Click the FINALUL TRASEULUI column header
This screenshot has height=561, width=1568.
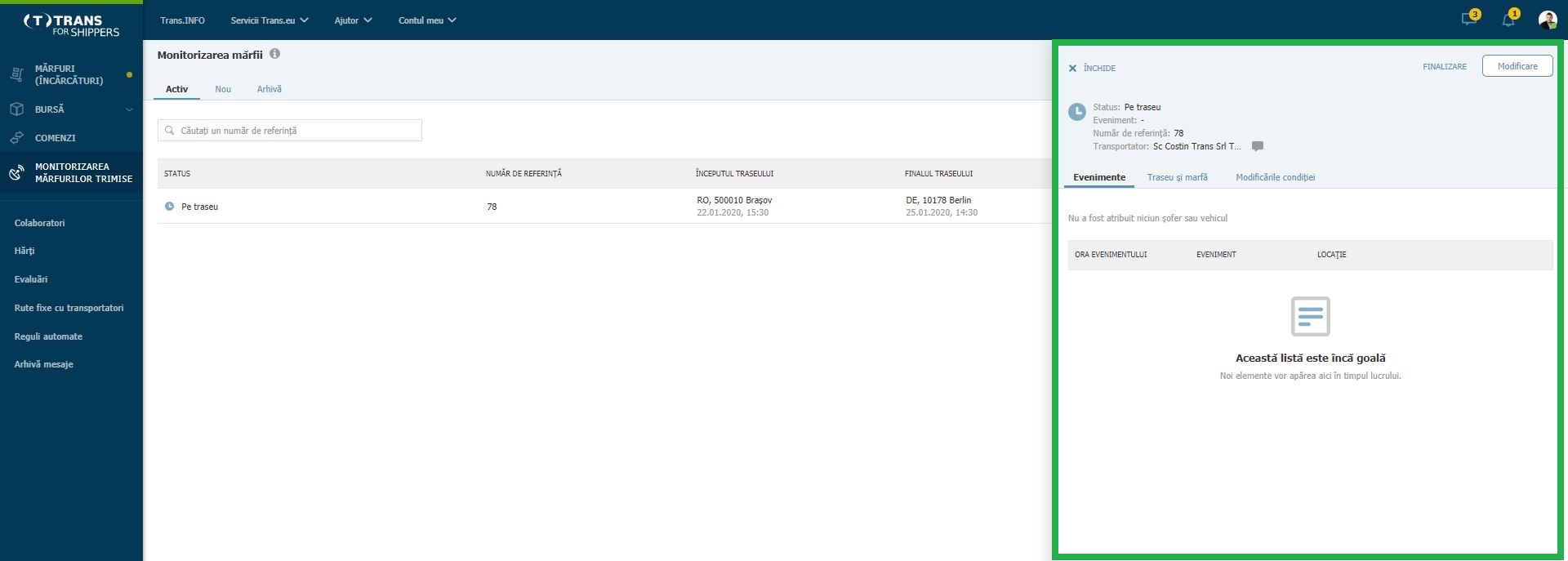click(938, 174)
